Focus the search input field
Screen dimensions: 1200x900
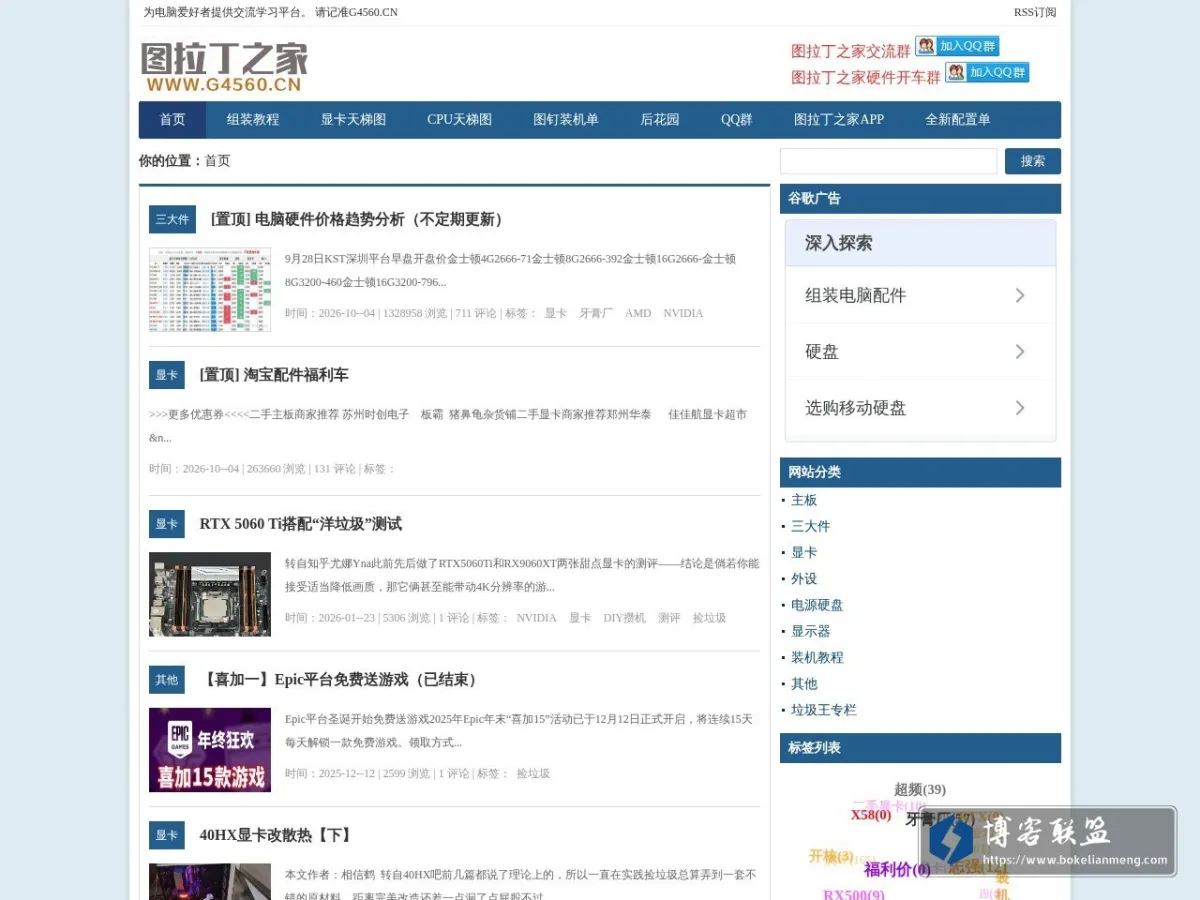pos(889,161)
